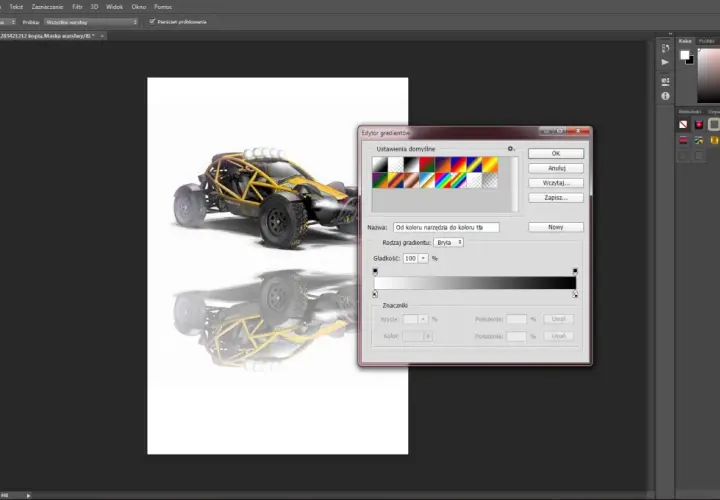The image size is (720, 500).
Task: Expand the collapsed panel dock arrows
Action: pyautogui.click(x=670, y=34)
